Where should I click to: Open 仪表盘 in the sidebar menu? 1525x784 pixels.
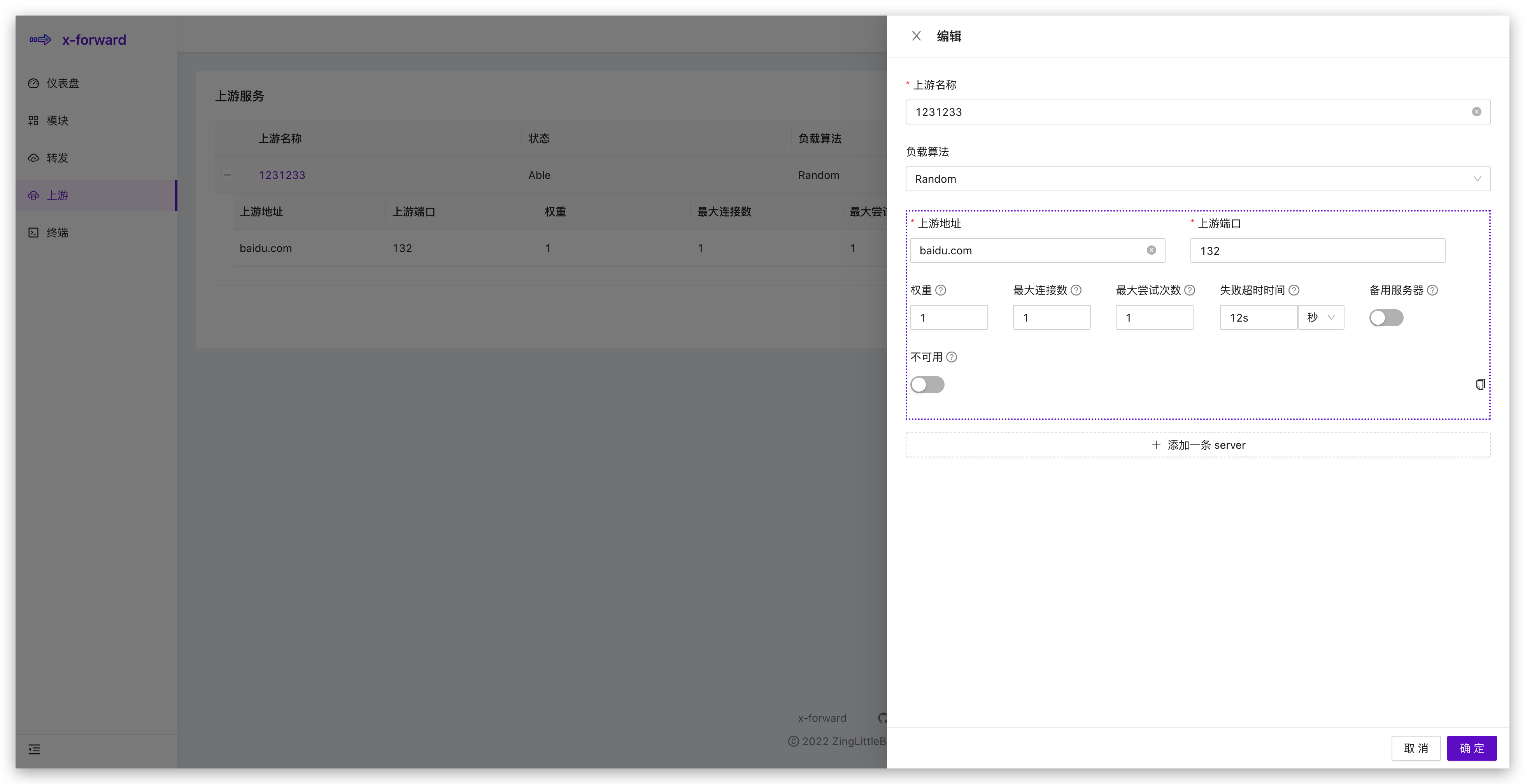tap(96, 84)
